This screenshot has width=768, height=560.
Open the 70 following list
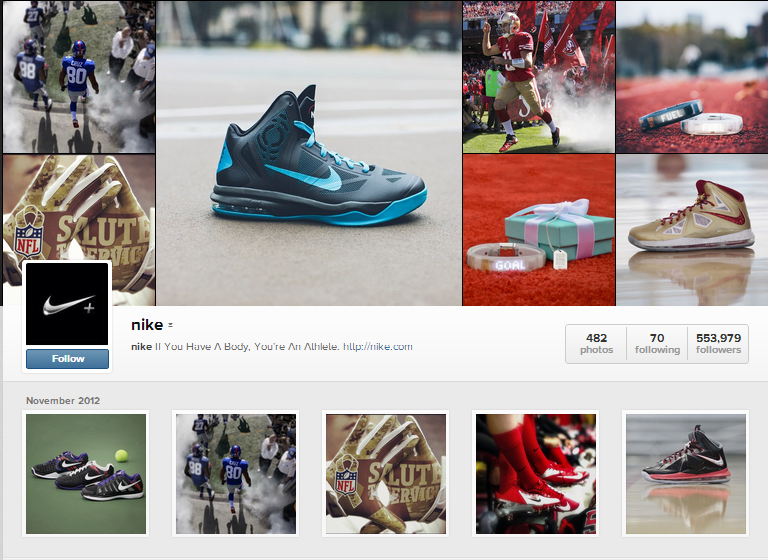tap(657, 343)
